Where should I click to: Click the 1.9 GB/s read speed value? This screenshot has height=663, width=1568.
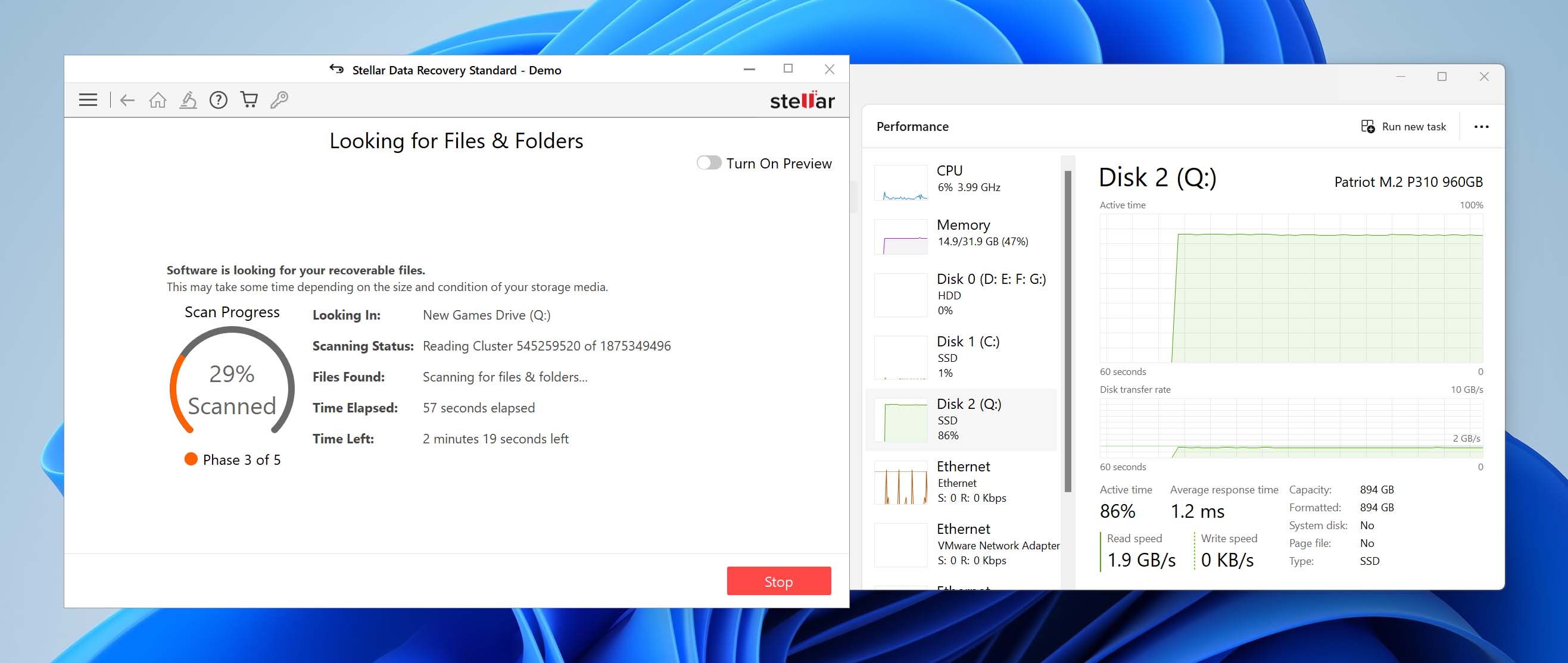tap(1141, 559)
